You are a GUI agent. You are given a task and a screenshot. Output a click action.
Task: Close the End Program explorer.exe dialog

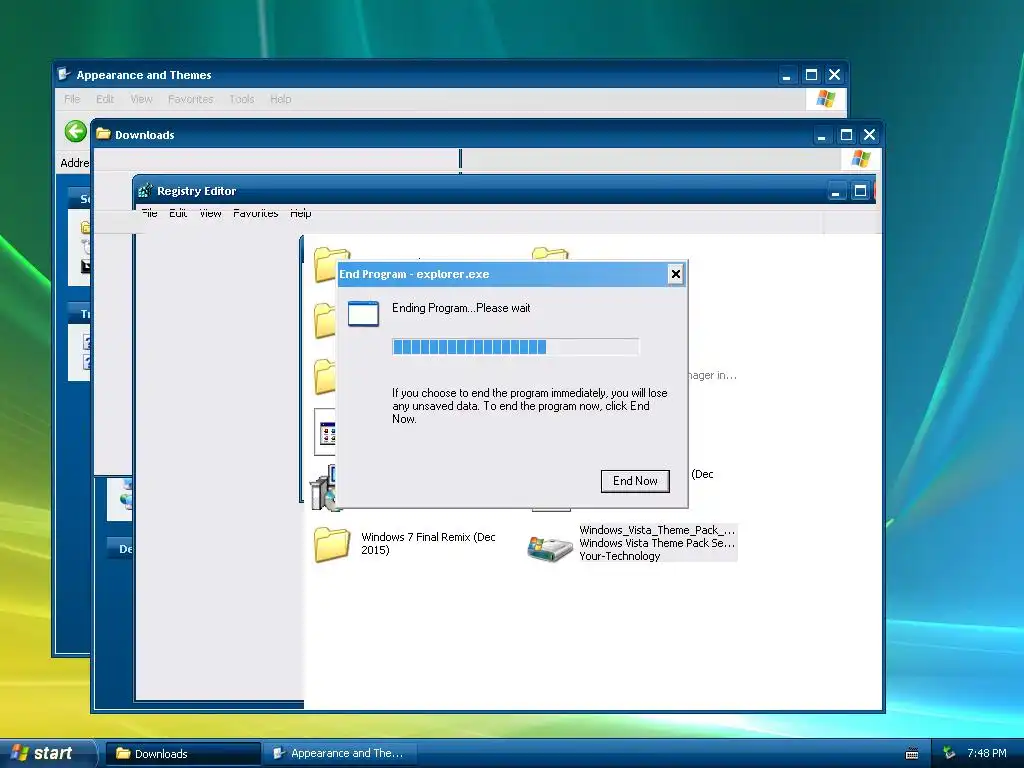coord(676,274)
